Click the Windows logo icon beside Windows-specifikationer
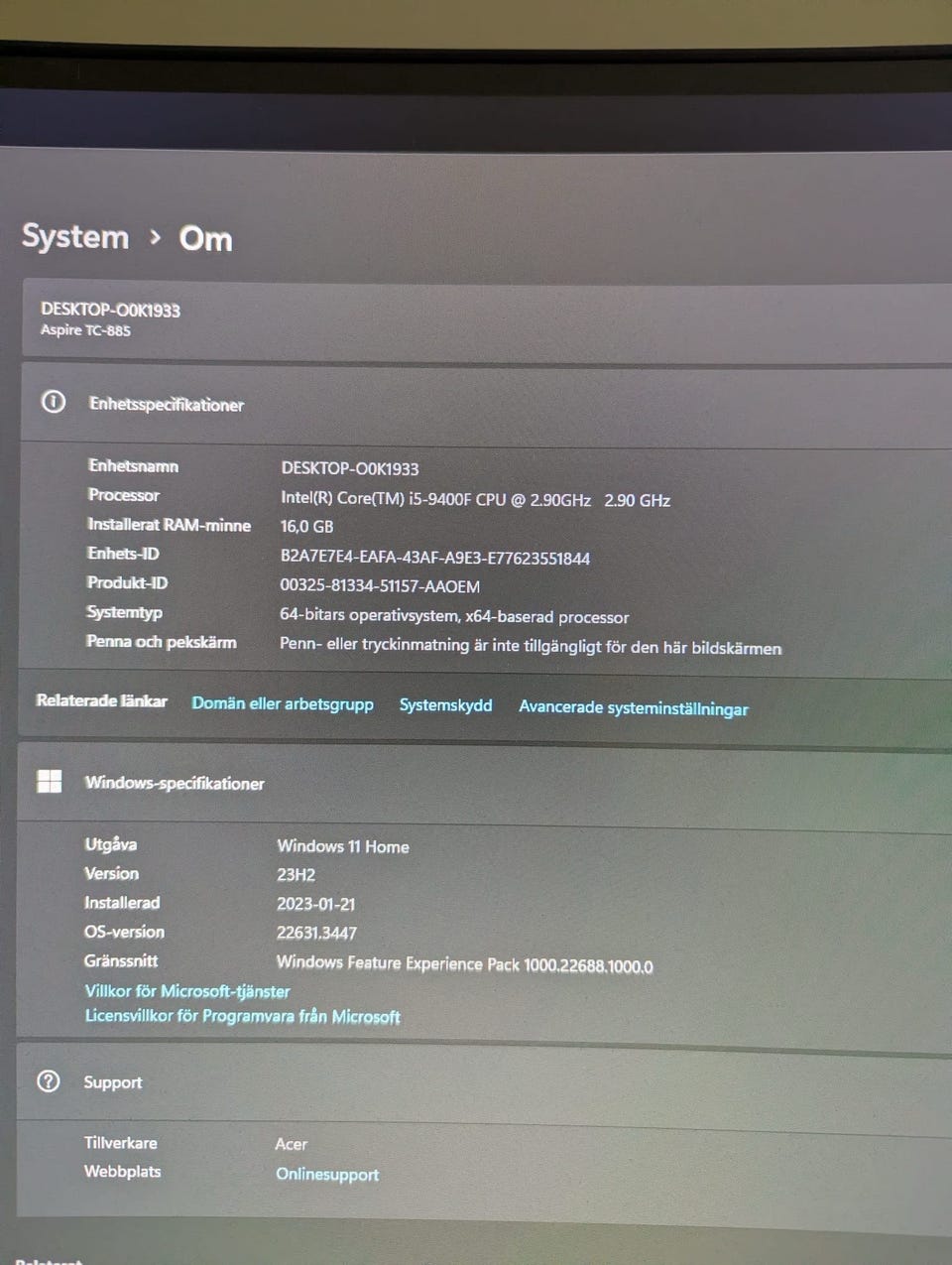Screen dimensions: 952x1265 [49, 782]
